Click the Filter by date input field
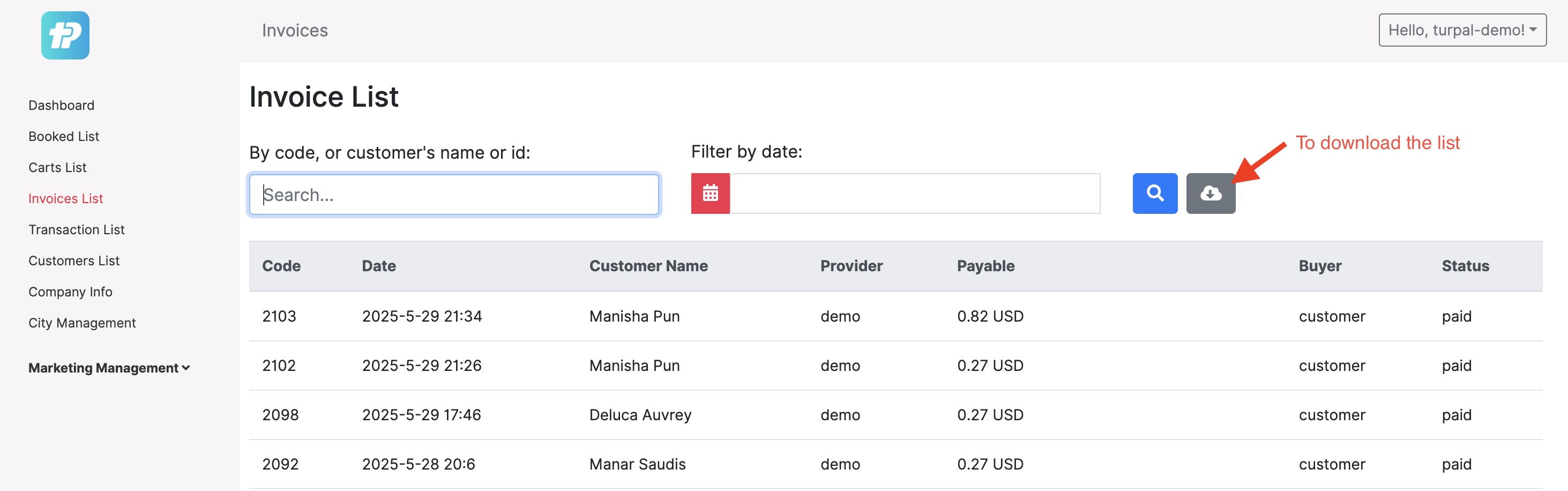 point(915,194)
